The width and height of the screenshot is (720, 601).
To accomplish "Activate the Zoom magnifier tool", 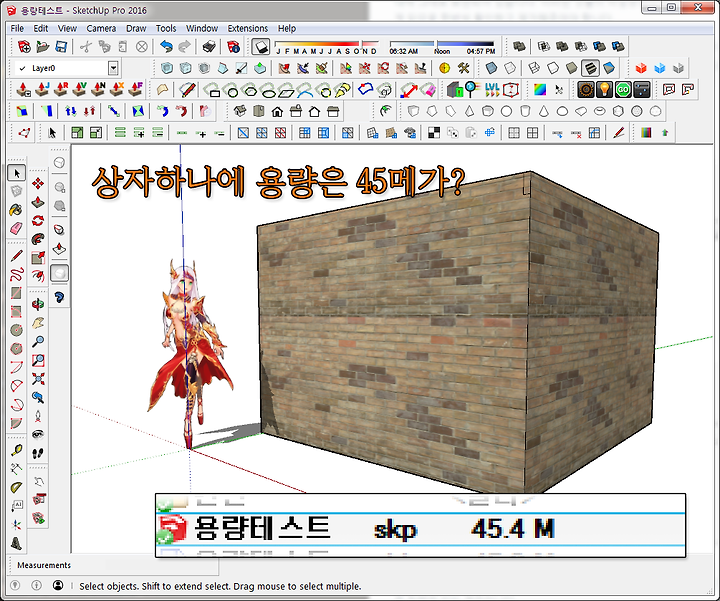I will point(38,341).
